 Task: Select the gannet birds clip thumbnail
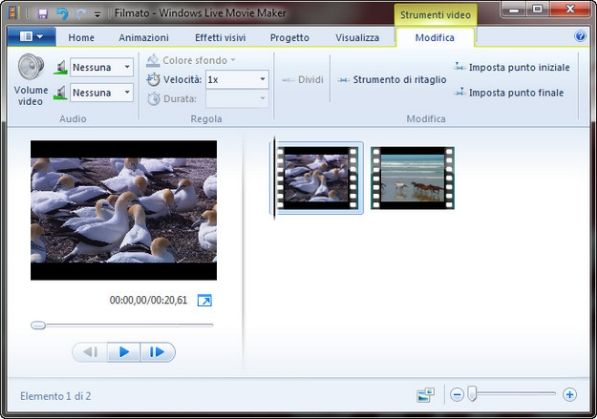[x=318, y=178]
